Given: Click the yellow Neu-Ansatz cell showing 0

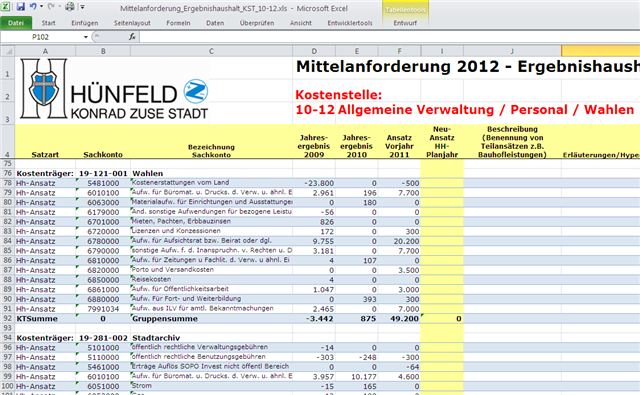Looking at the screenshot, I should tap(442, 319).
